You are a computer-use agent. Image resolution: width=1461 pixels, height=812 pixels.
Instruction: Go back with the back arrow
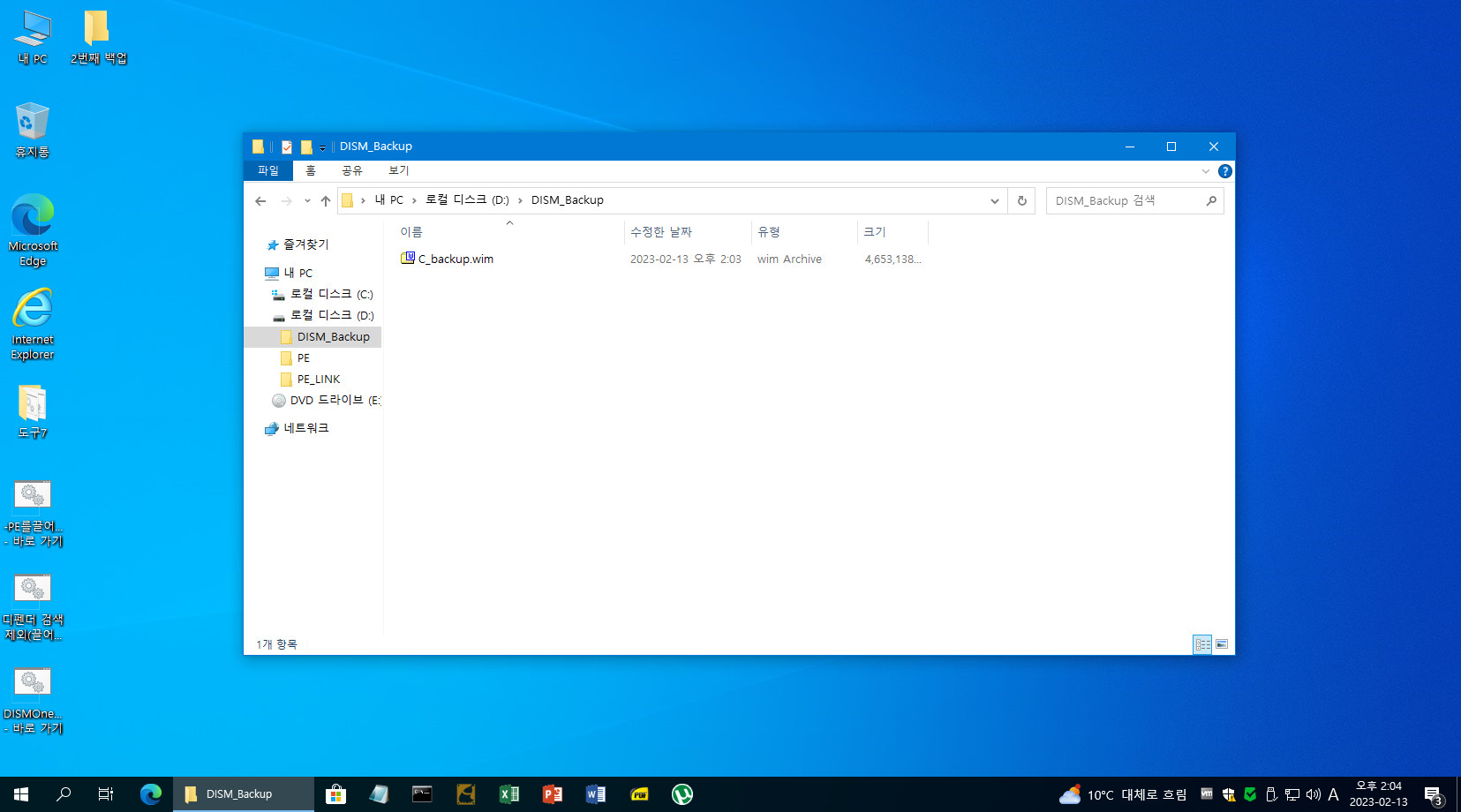coord(260,201)
